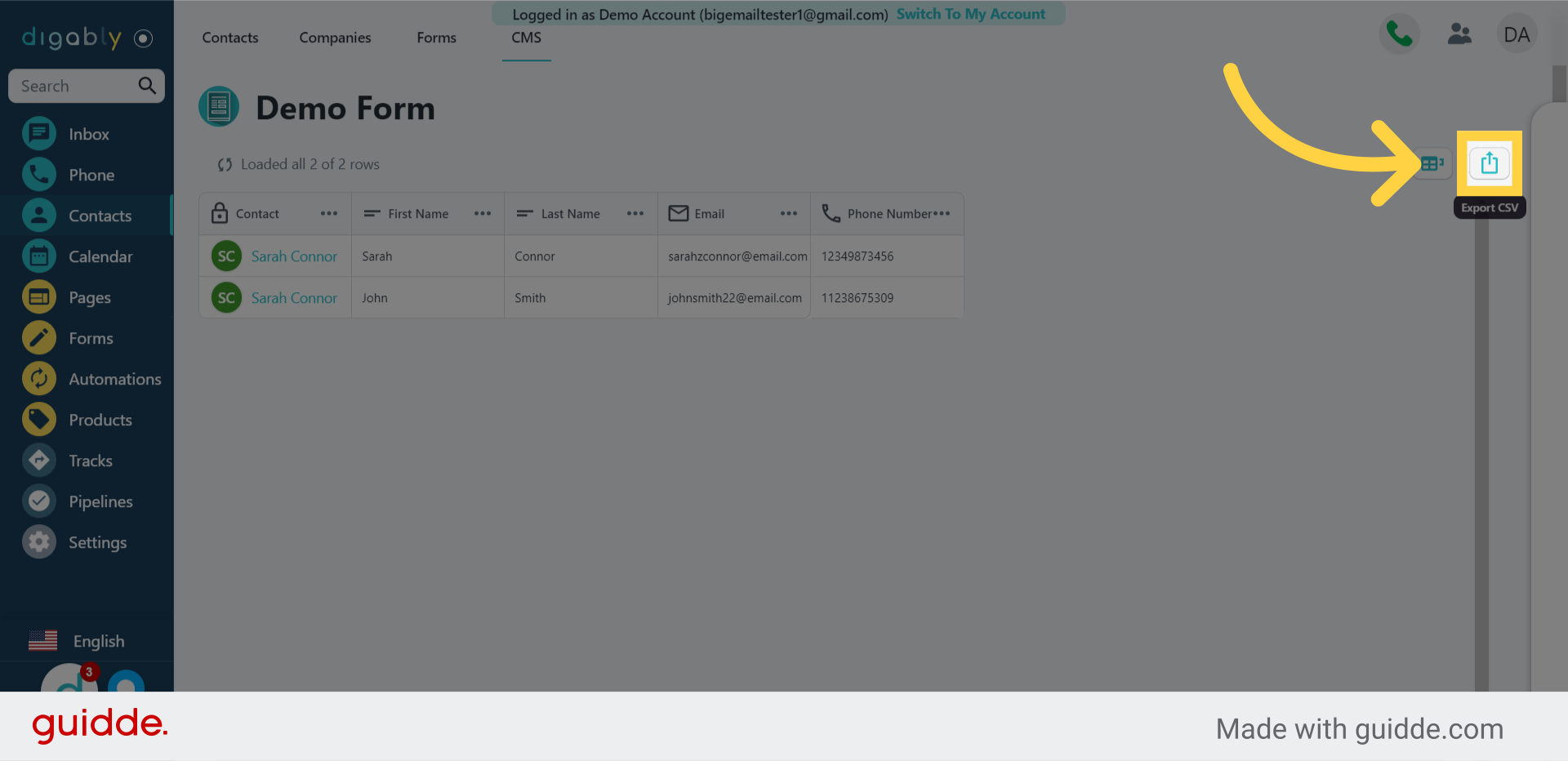Screen dimensions: 1568x761
Task: Open Products in the sidebar
Action: click(x=87, y=420)
